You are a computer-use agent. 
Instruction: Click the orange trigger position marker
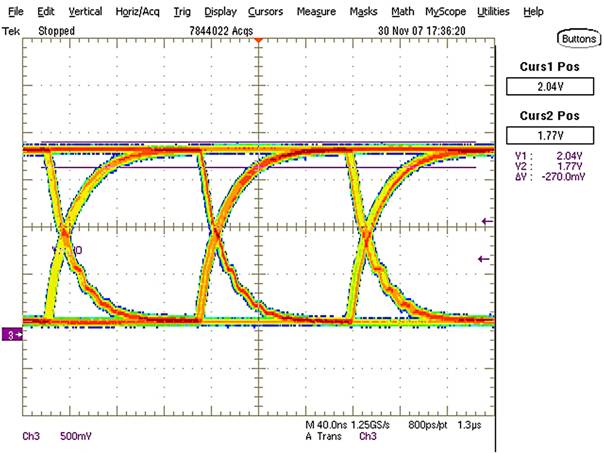[258, 41]
